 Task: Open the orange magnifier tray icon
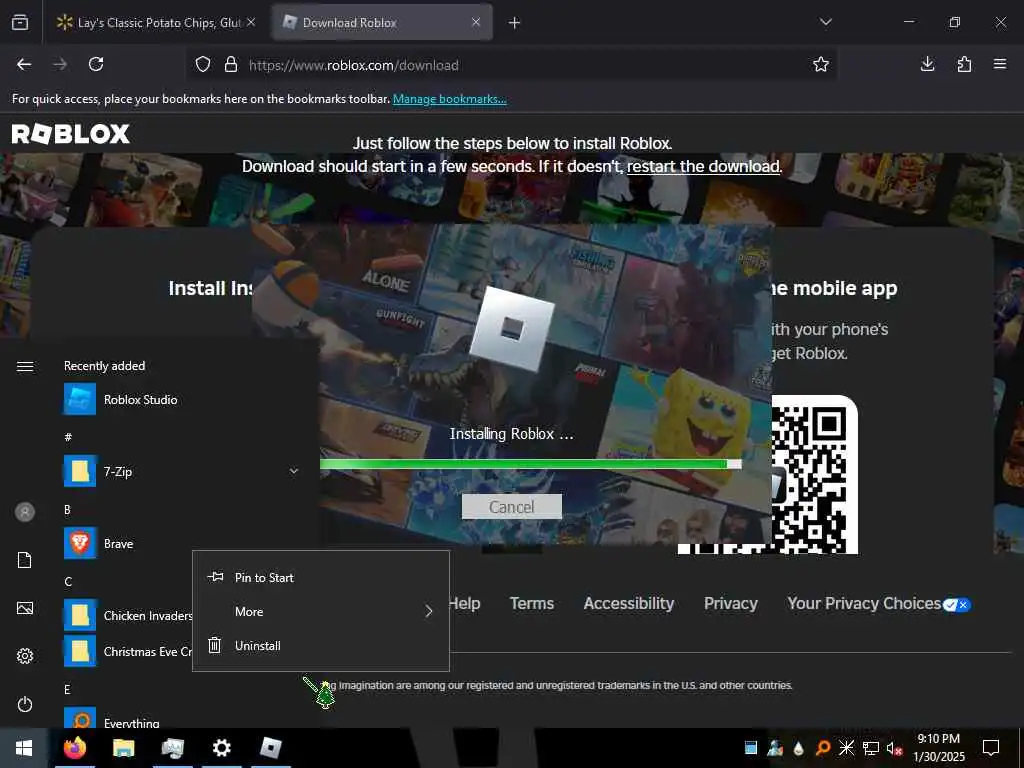point(823,748)
